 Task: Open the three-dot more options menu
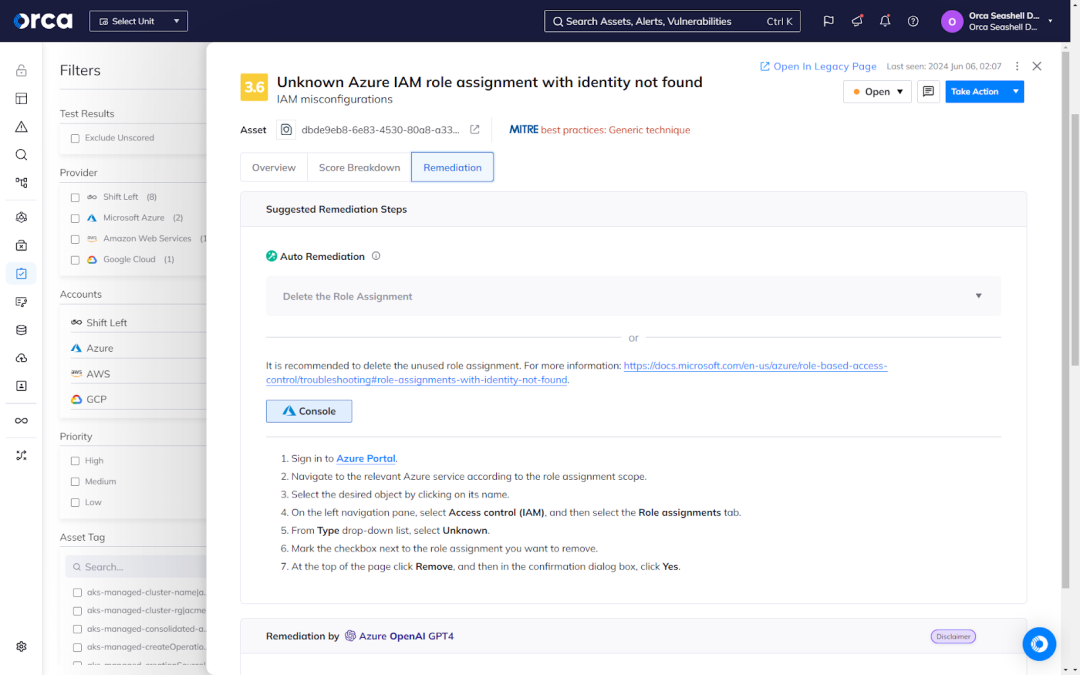[x=1017, y=66]
